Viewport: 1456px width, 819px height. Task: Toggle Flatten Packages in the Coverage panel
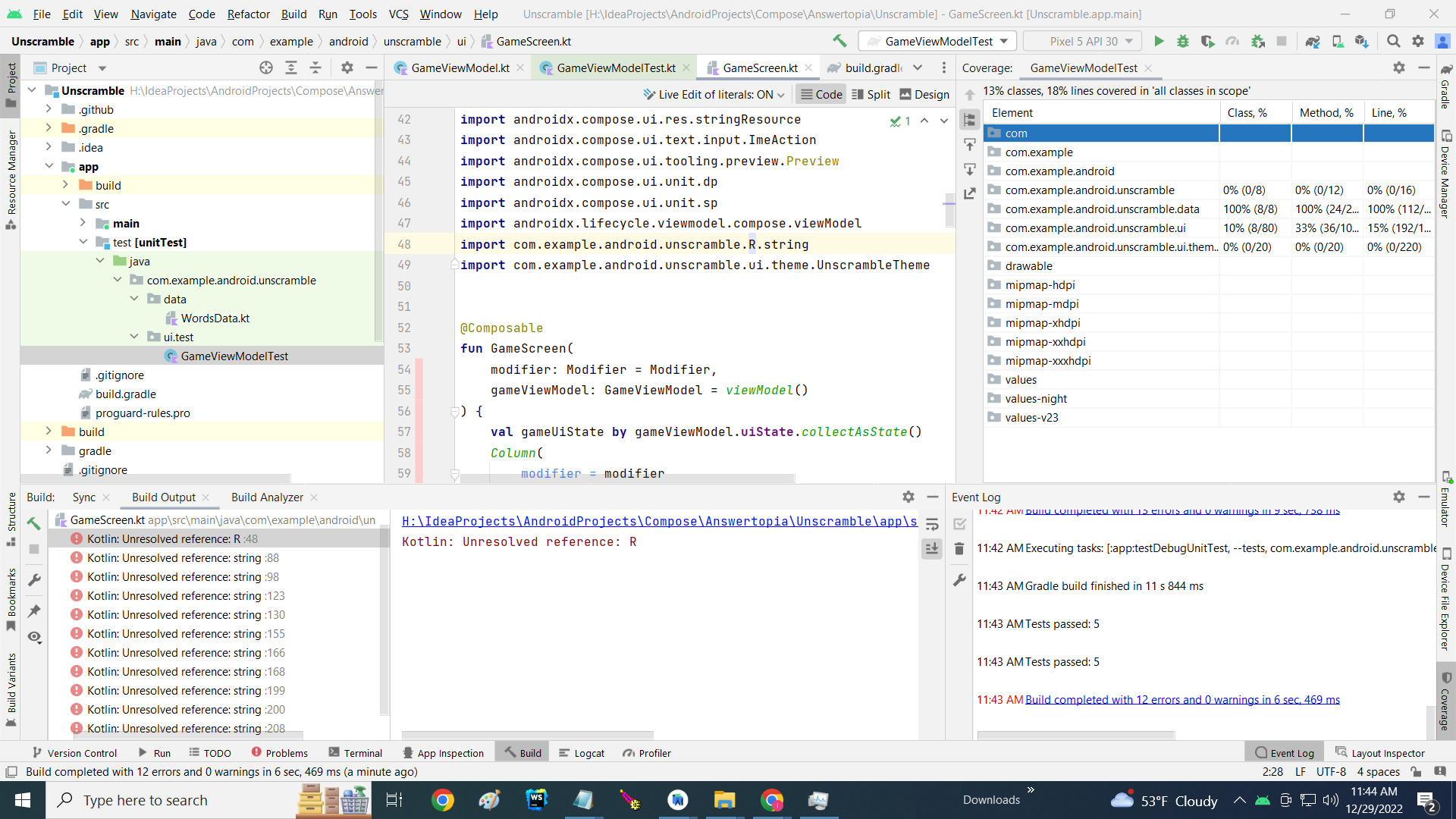(970, 120)
